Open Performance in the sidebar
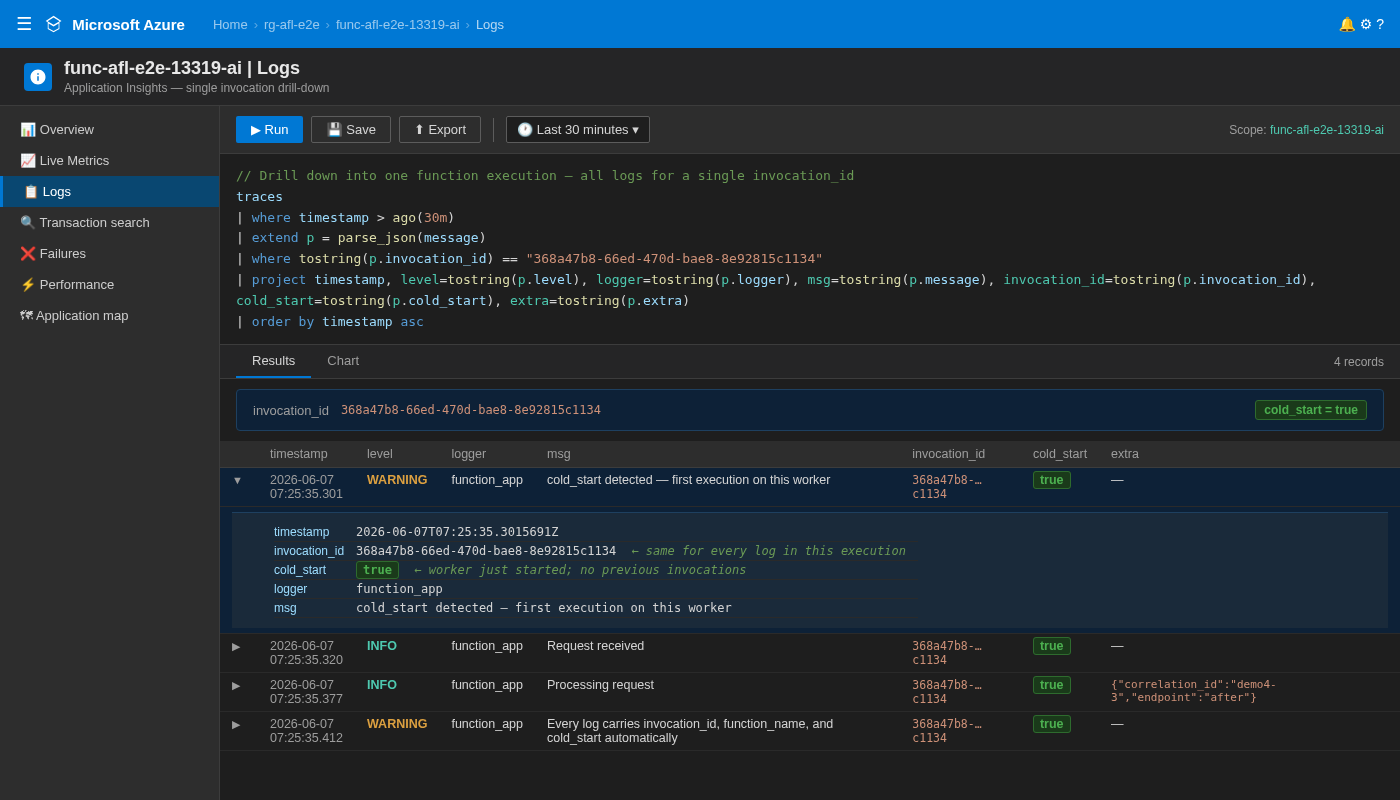1400x800 pixels. pyautogui.click(x=110, y=285)
